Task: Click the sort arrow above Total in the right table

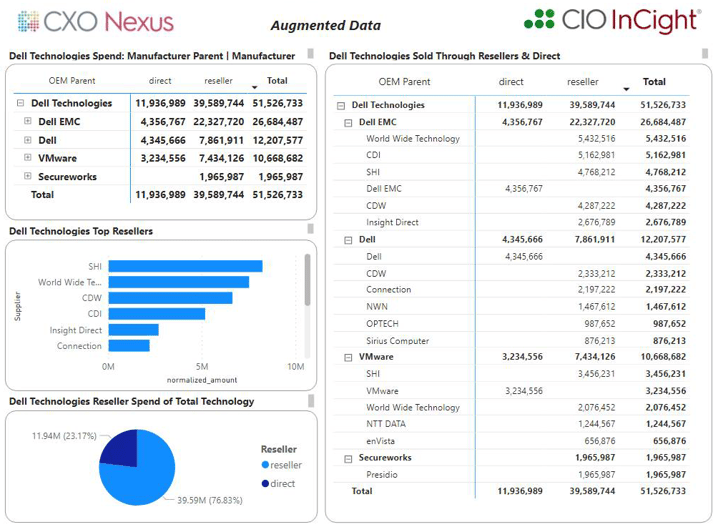Action: point(627,89)
